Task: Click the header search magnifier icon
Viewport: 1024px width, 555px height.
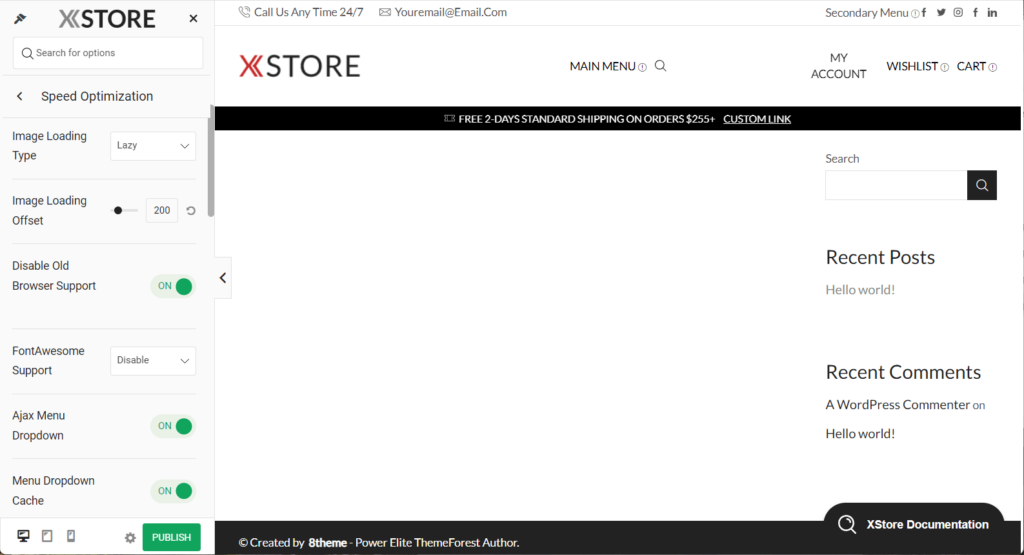Action: coord(660,66)
